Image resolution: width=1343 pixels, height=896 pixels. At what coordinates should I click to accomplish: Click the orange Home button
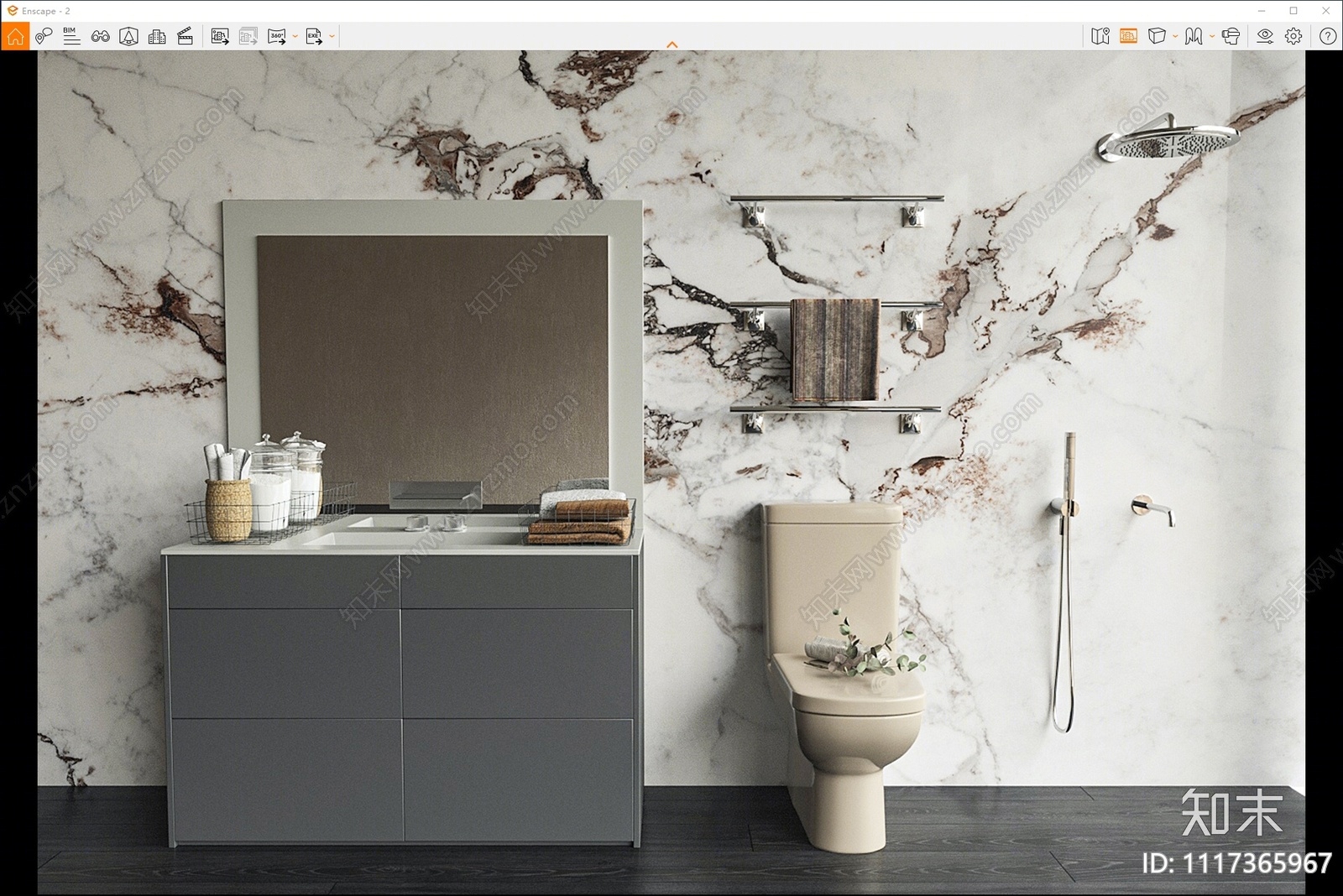[x=15, y=36]
